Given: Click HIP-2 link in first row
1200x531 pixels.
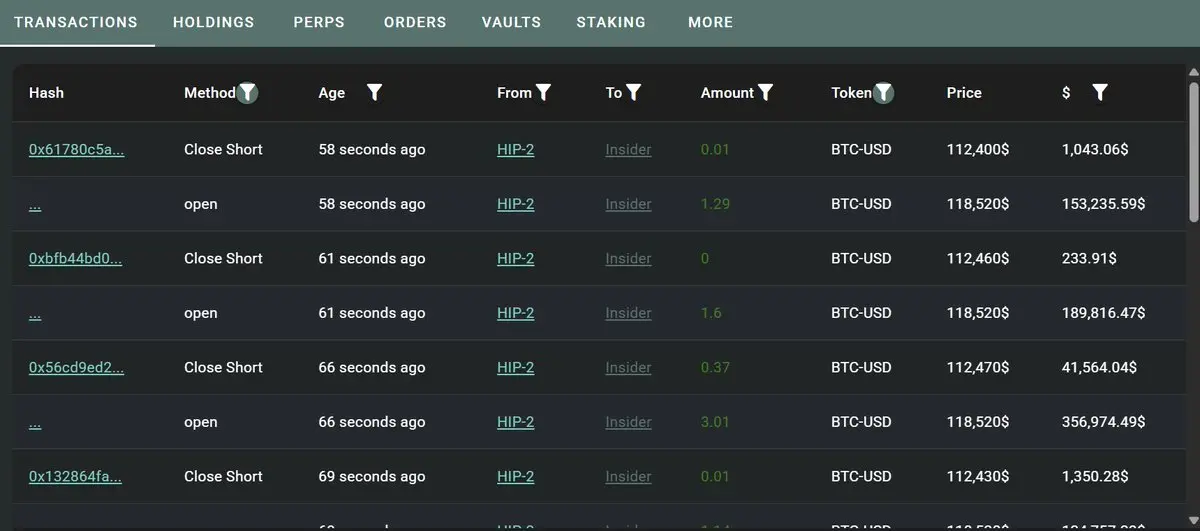Looking at the screenshot, I should pyautogui.click(x=515, y=150).
